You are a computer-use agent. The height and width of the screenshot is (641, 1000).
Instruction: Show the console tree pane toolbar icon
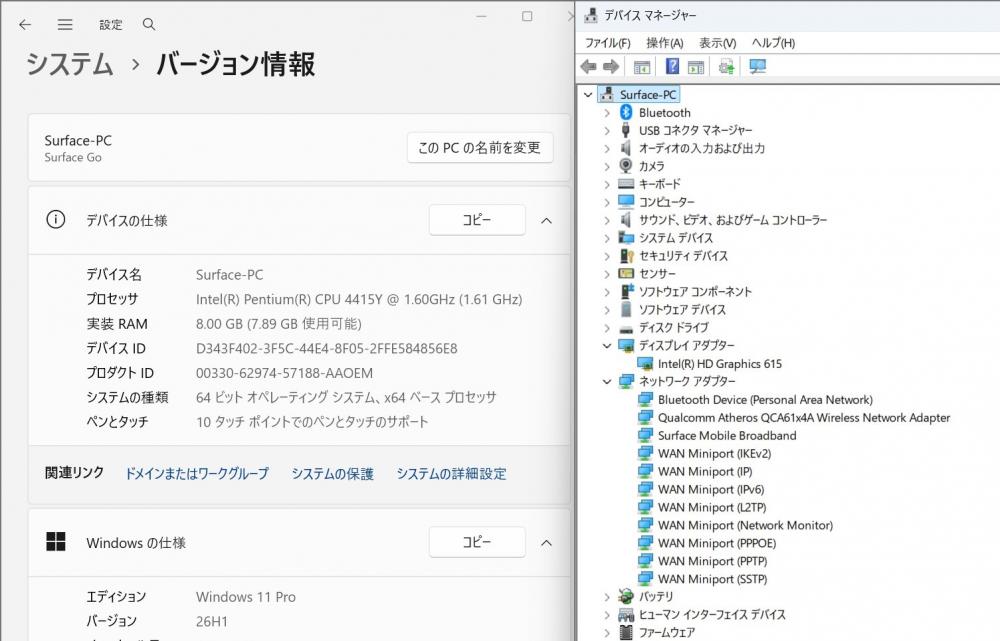click(642, 66)
